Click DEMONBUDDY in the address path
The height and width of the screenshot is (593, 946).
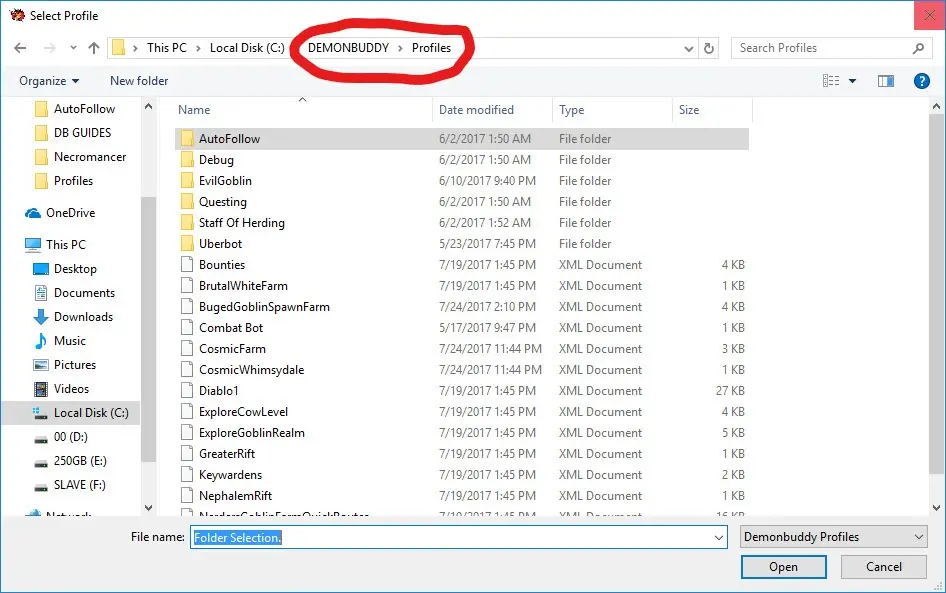pyautogui.click(x=348, y=48)
